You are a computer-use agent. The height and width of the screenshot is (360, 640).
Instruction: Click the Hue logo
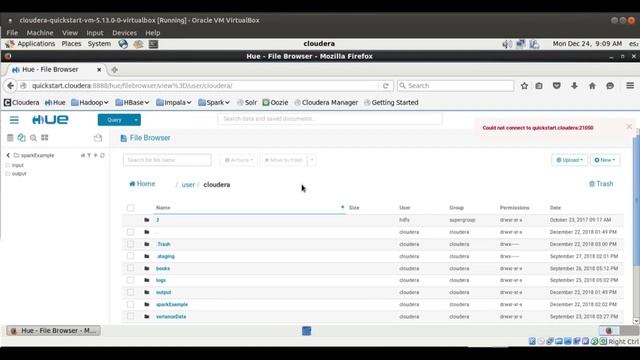click(50, 120)
